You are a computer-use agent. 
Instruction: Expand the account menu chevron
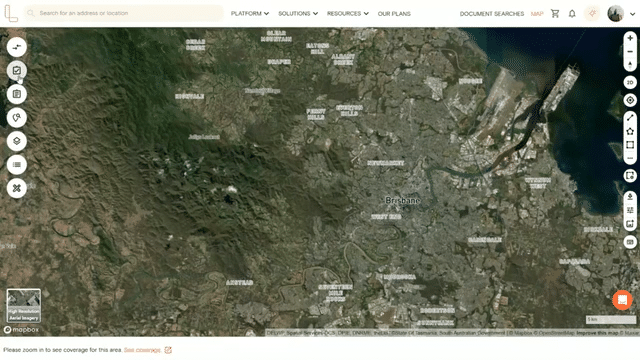coord(632,14)
